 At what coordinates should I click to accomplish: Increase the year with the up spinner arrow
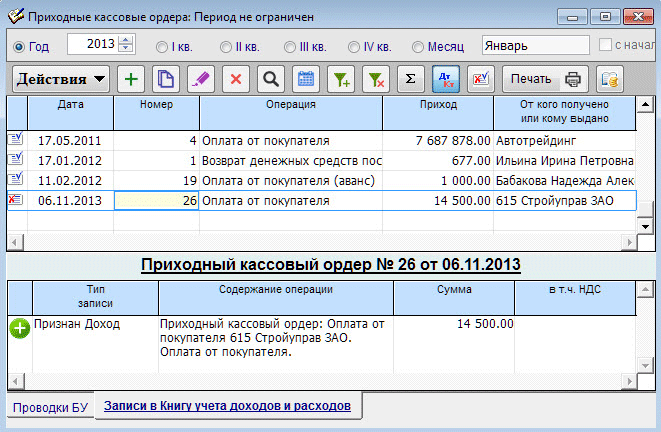126,40
